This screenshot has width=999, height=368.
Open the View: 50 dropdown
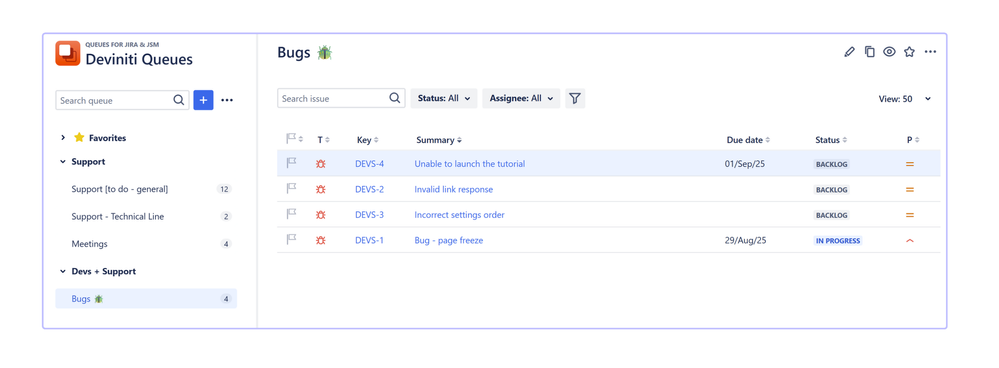(x=905, y=99)
